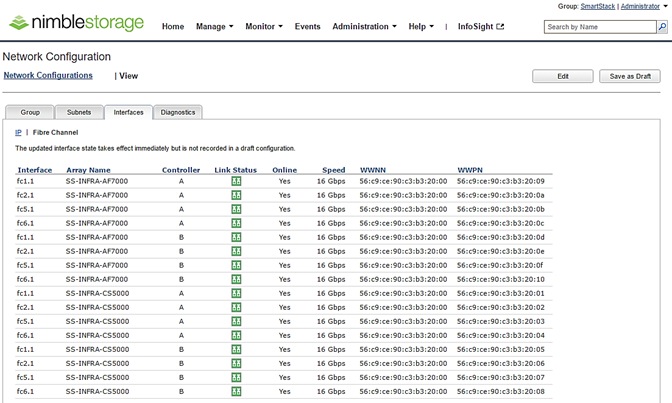Image resolution: width=672 pixels, height=403 pixels.
Task: Click link status icon for WWPN ending 20:09
Action: coord(236,181)
